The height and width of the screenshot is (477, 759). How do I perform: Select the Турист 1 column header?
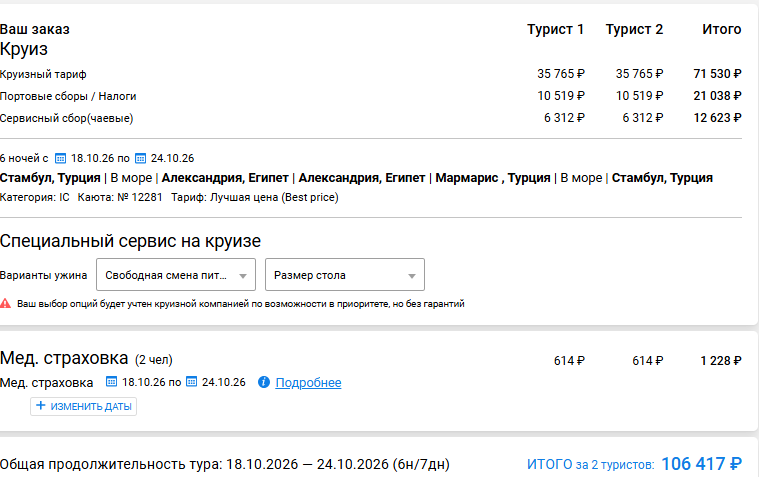(x=555, y=30)
